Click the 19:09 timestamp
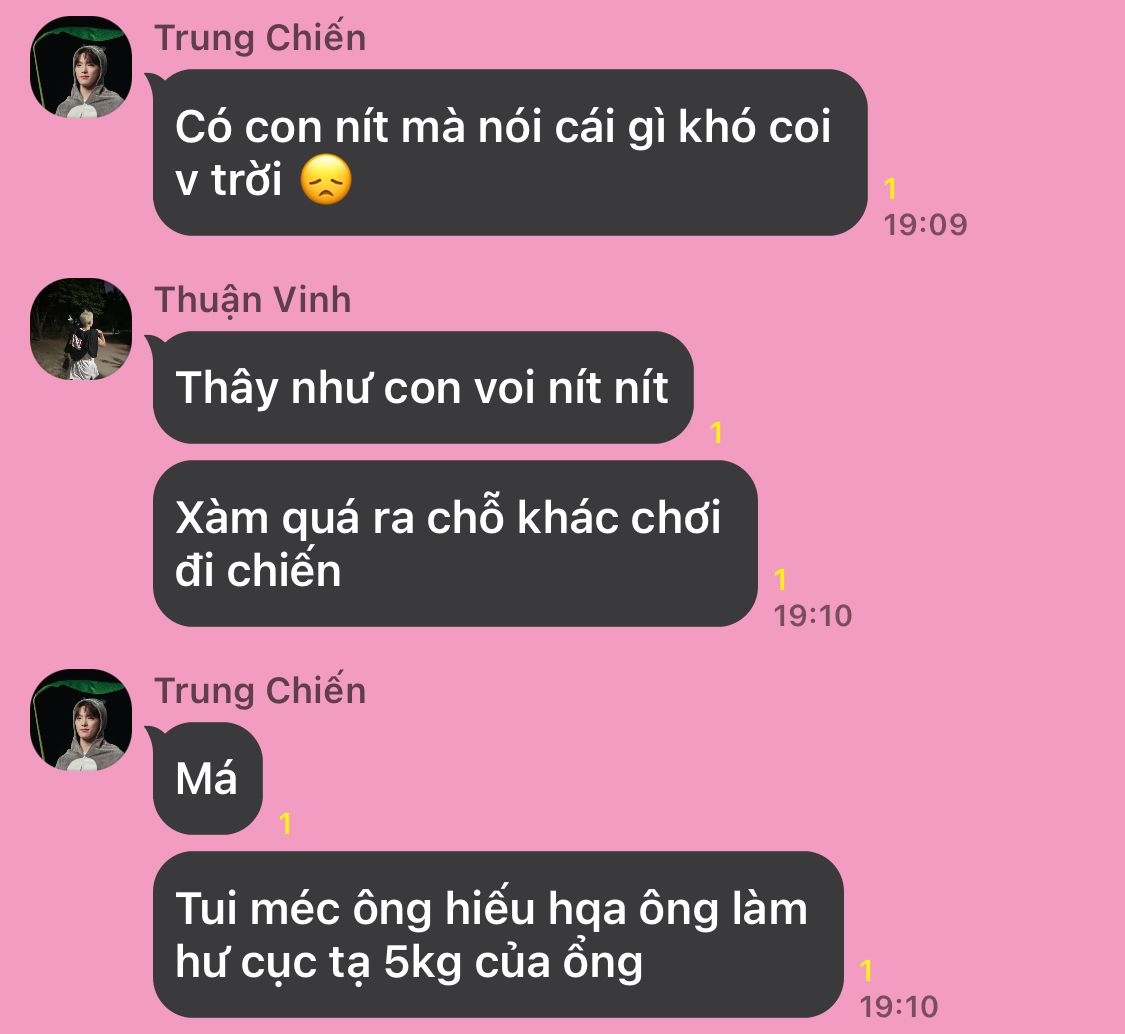This screenshot has width=1125, height=1034. (x=926, y=225)
